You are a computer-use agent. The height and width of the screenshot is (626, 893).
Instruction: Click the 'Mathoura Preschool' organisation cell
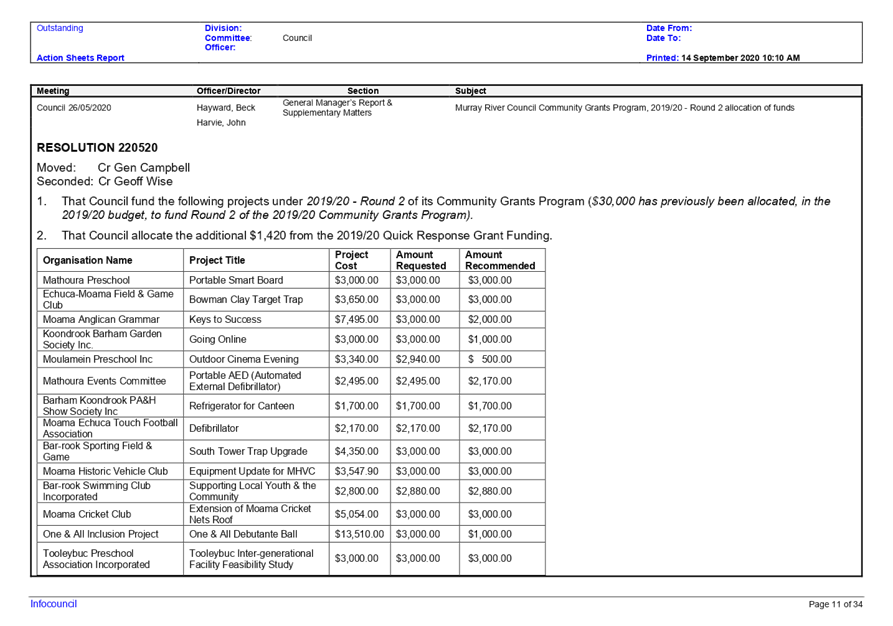tap(110, 280)
